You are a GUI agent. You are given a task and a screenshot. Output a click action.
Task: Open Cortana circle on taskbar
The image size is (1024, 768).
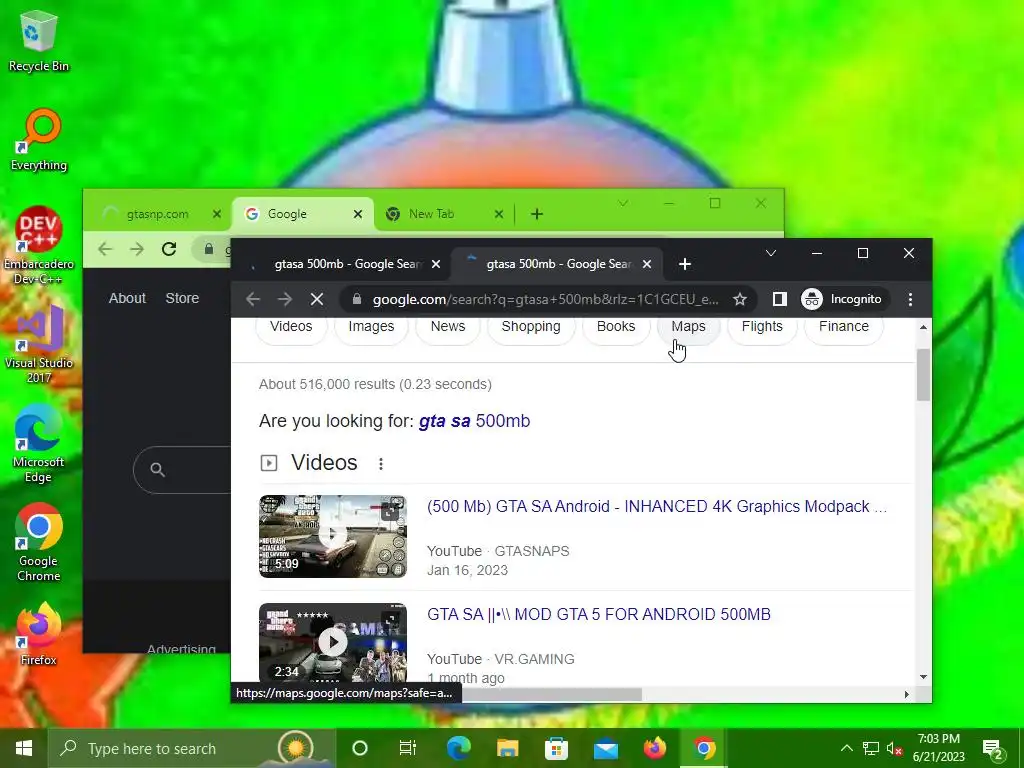(360, 748)
